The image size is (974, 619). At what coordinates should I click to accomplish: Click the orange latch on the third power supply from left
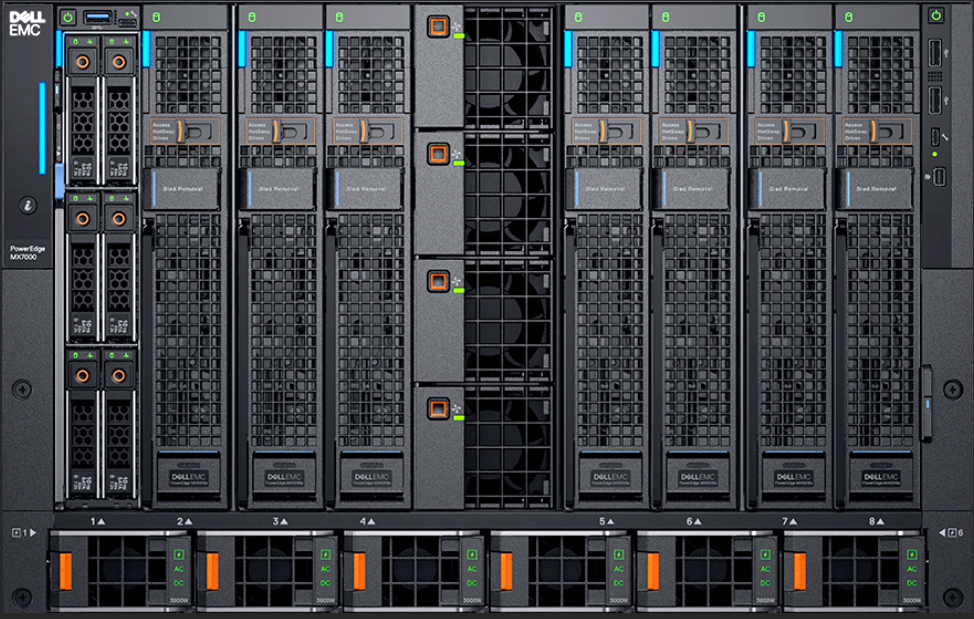point(359,571)
